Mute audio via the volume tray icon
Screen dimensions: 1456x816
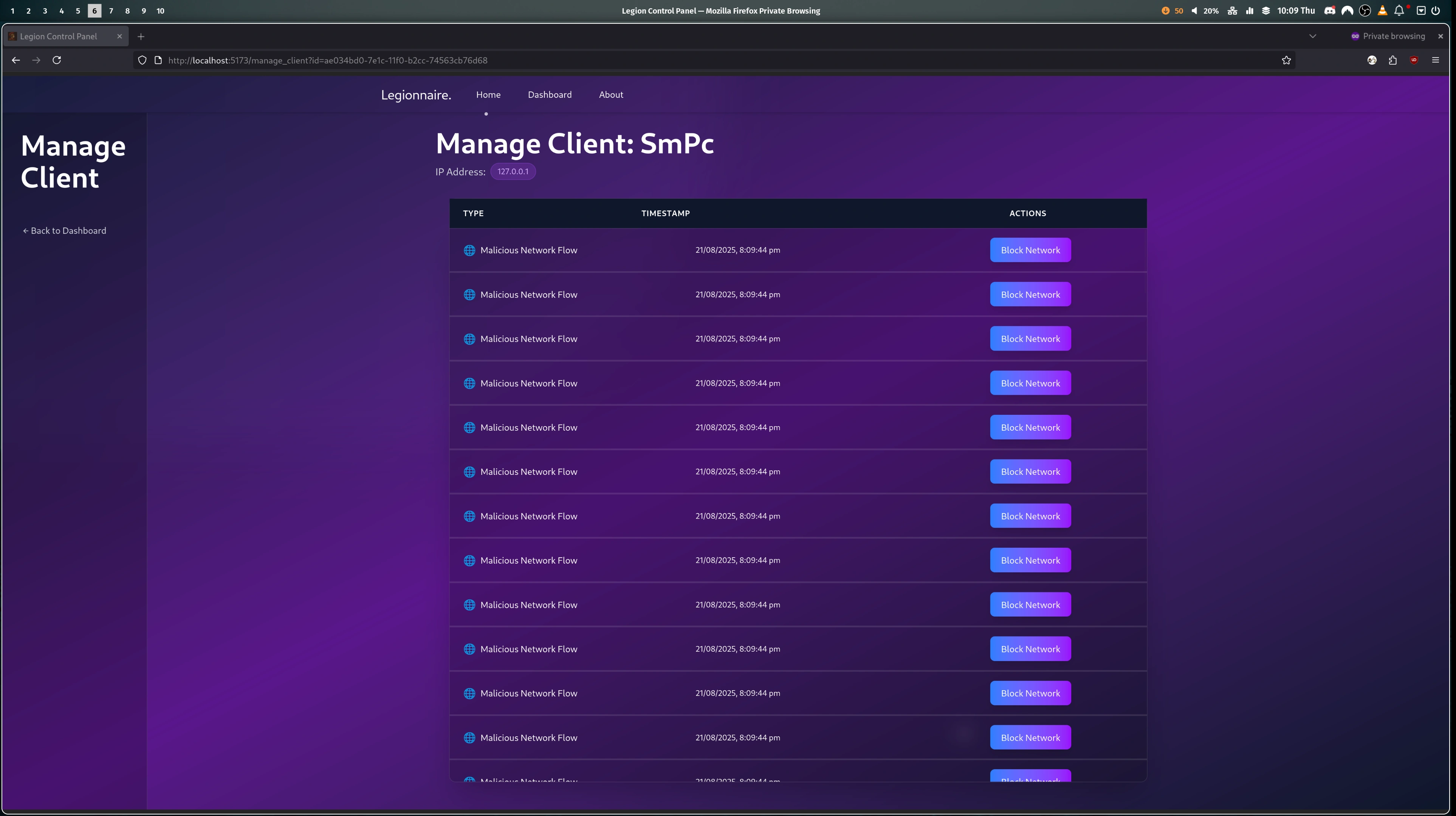(1194, 11)
